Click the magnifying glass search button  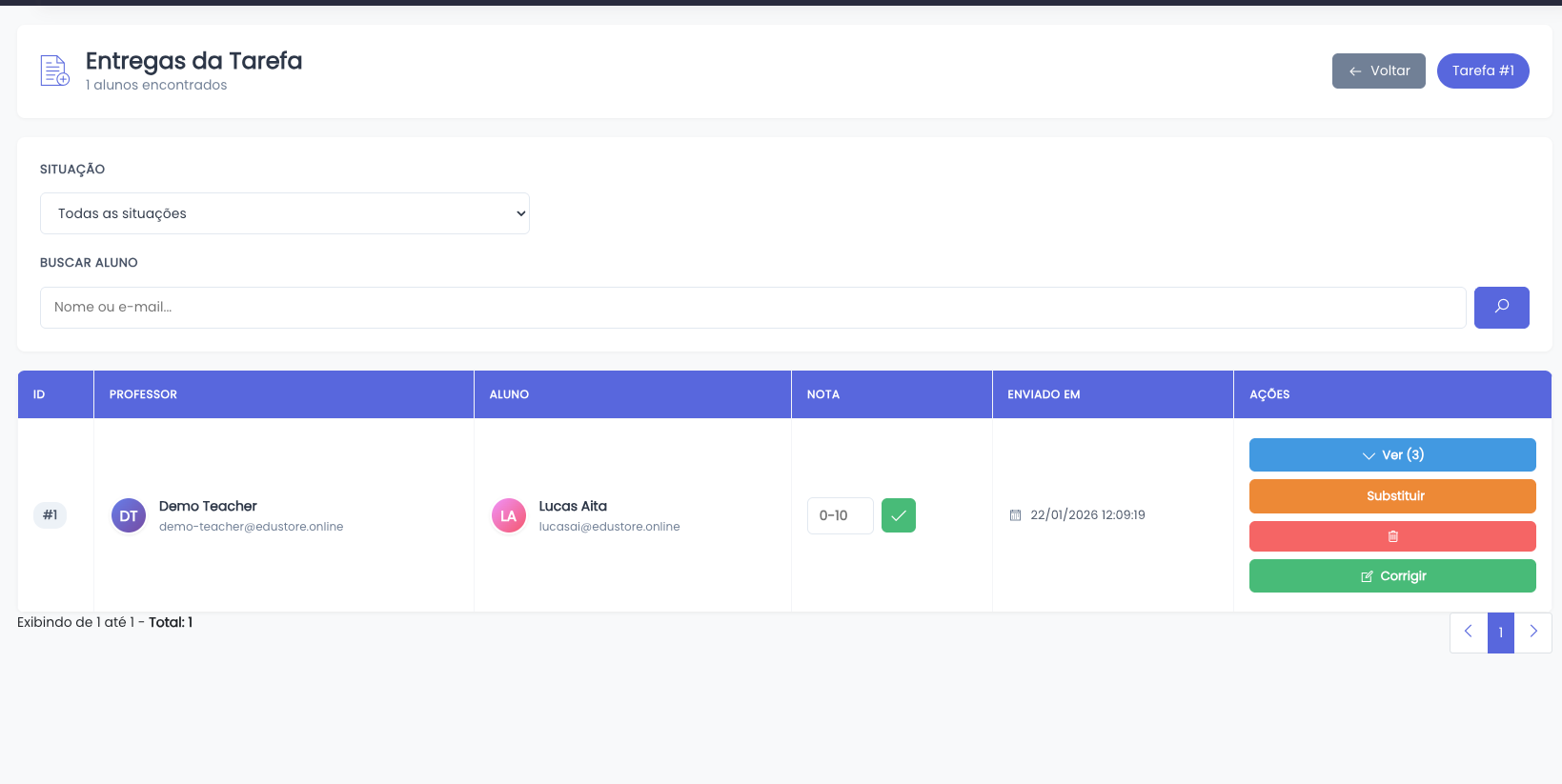[x=1501, y=308]
